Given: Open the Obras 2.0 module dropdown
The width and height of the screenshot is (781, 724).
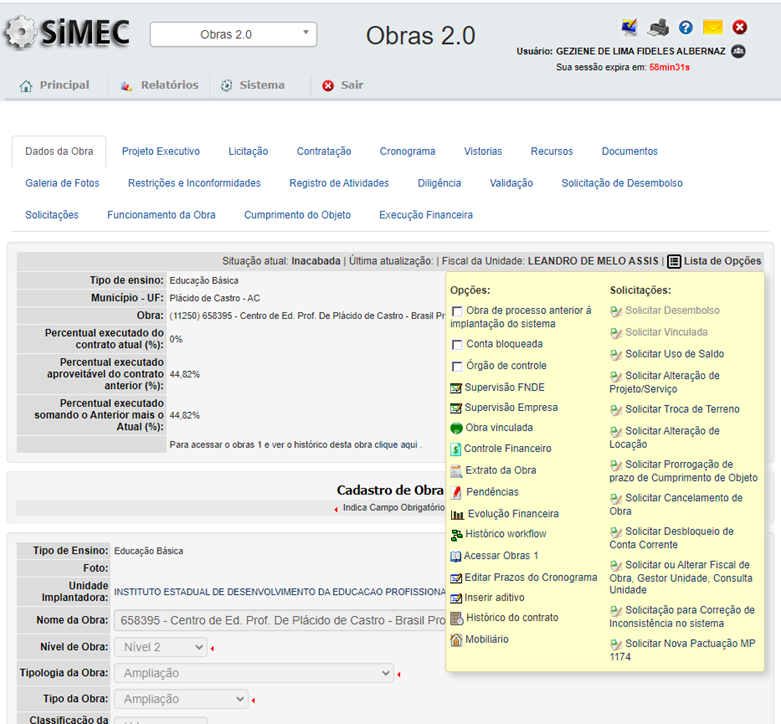Looking at the screenshot, I should click(233, 34).
